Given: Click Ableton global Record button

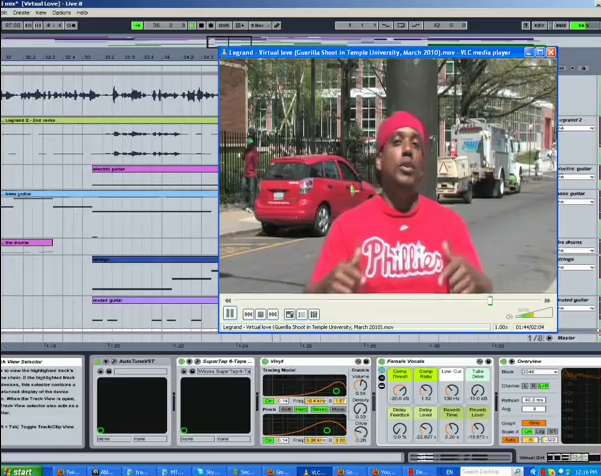Looking at the screenshot, I should point(210,25).
